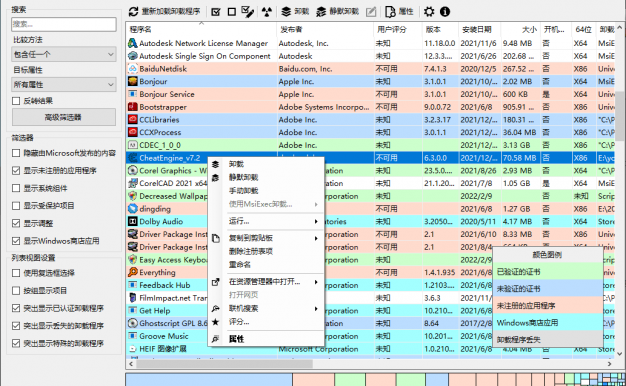Click the Ghostscript GPL disc icon
626x386 pixels.
133,323
